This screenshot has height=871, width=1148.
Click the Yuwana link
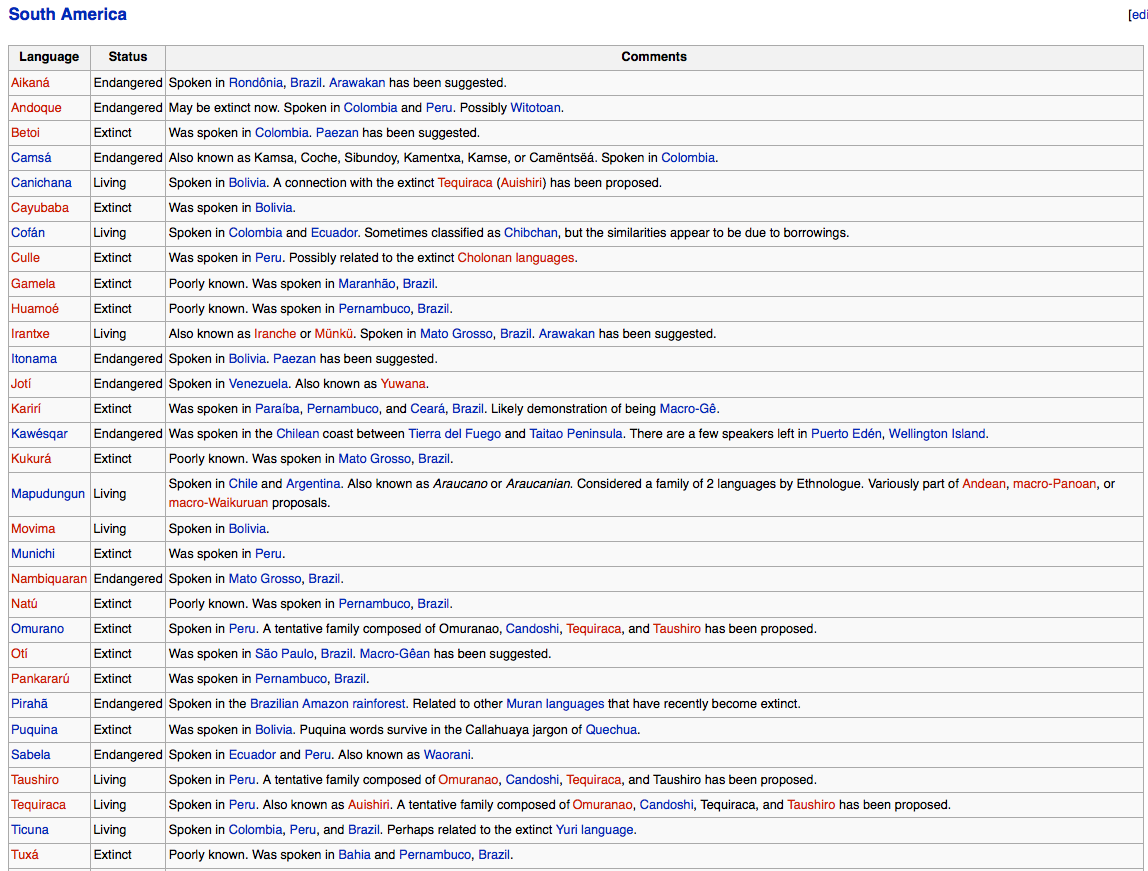pyautogui.click(x=403, y=384)
